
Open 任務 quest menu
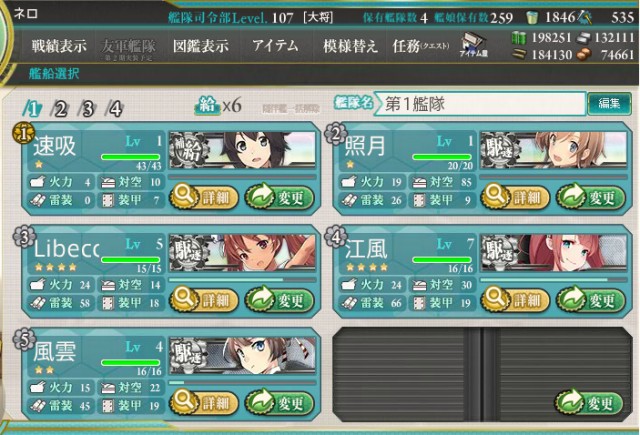(421, 46)
